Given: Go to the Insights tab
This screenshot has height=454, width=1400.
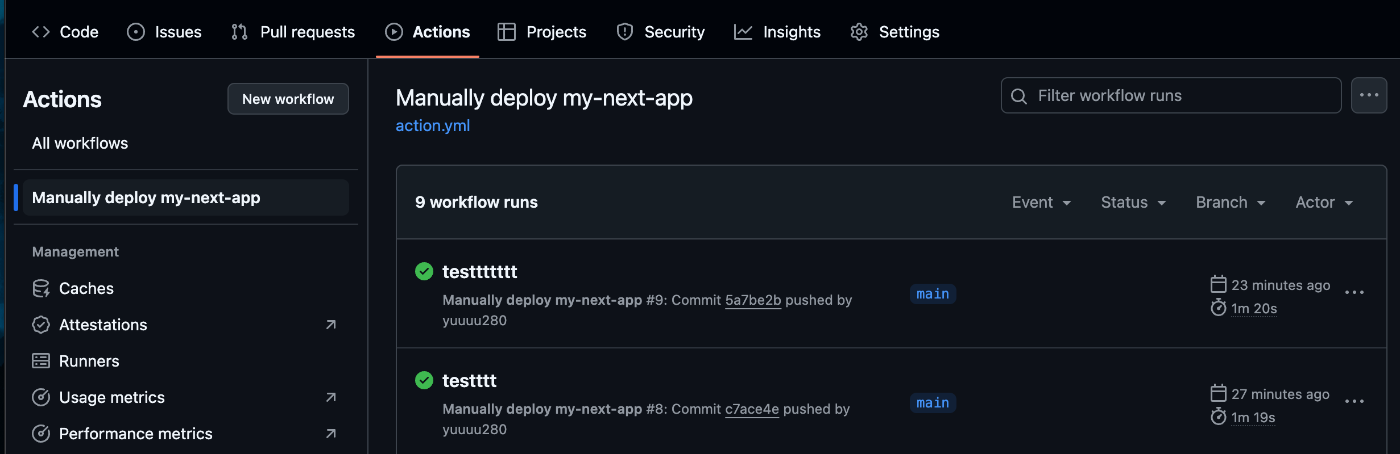Looking at the screenshot, I should point(777,32).
